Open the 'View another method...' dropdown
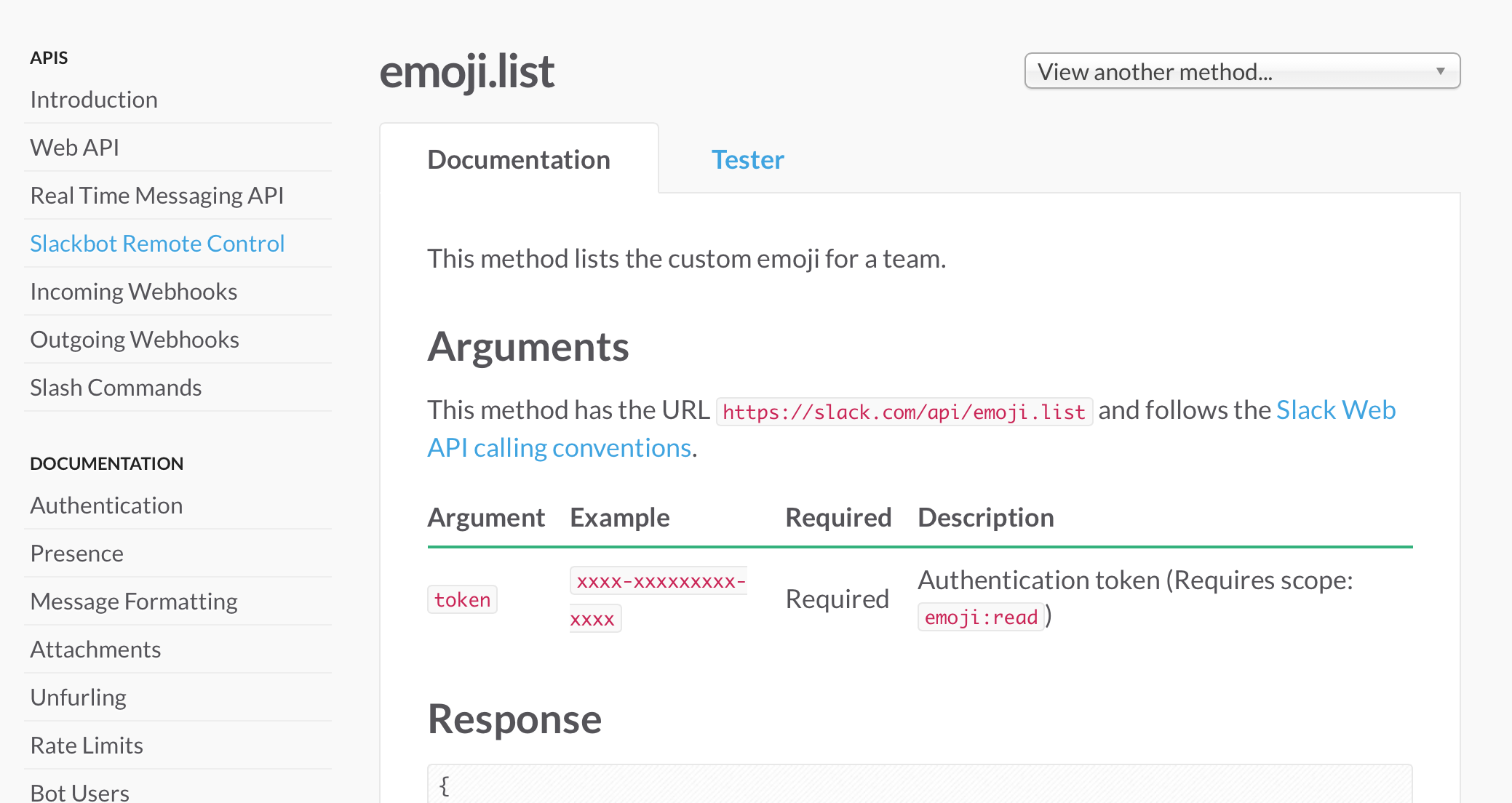Screen dimensions: 1512x803 point(1242,71)
